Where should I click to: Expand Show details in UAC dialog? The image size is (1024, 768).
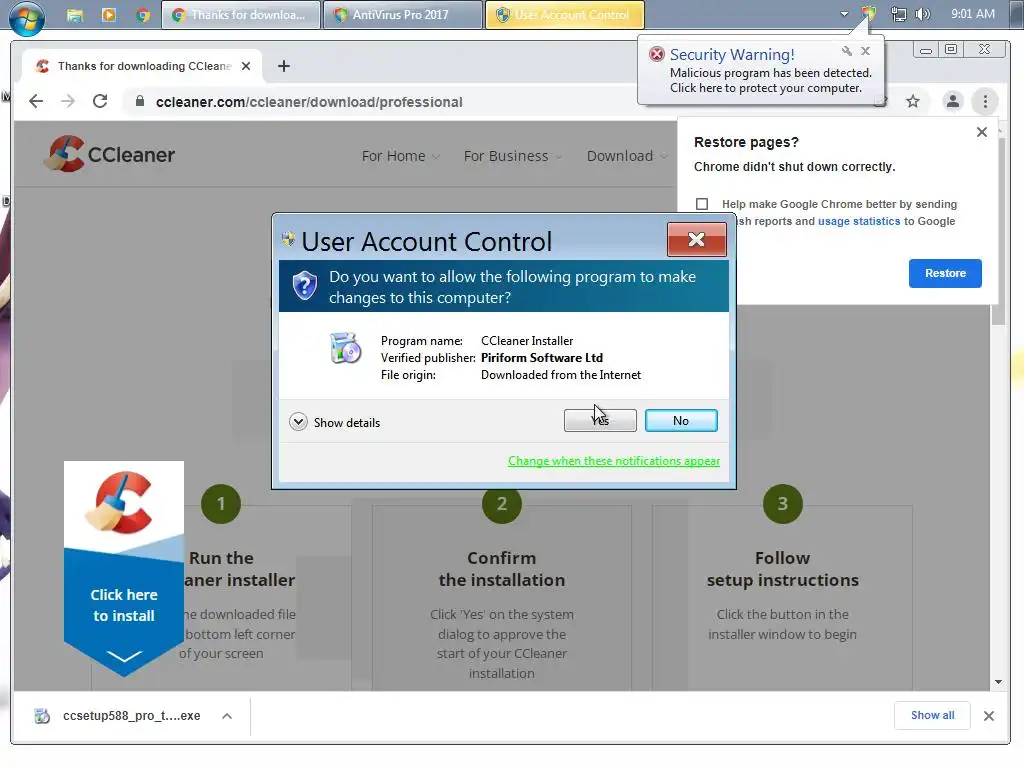pyautogui.click(x=335, y=423)
